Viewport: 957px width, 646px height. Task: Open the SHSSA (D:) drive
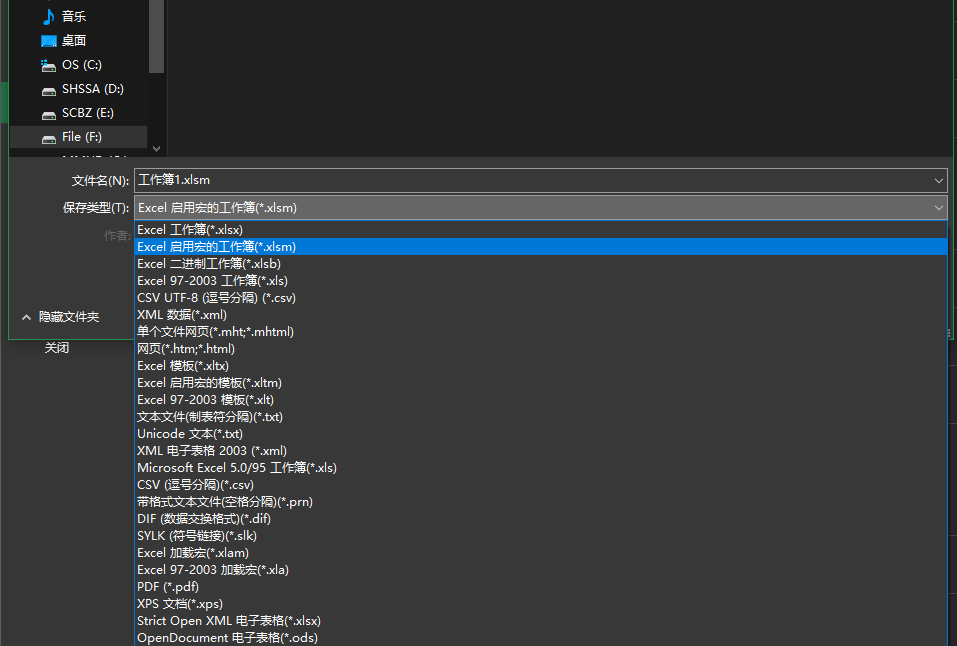tap(93, 89)
